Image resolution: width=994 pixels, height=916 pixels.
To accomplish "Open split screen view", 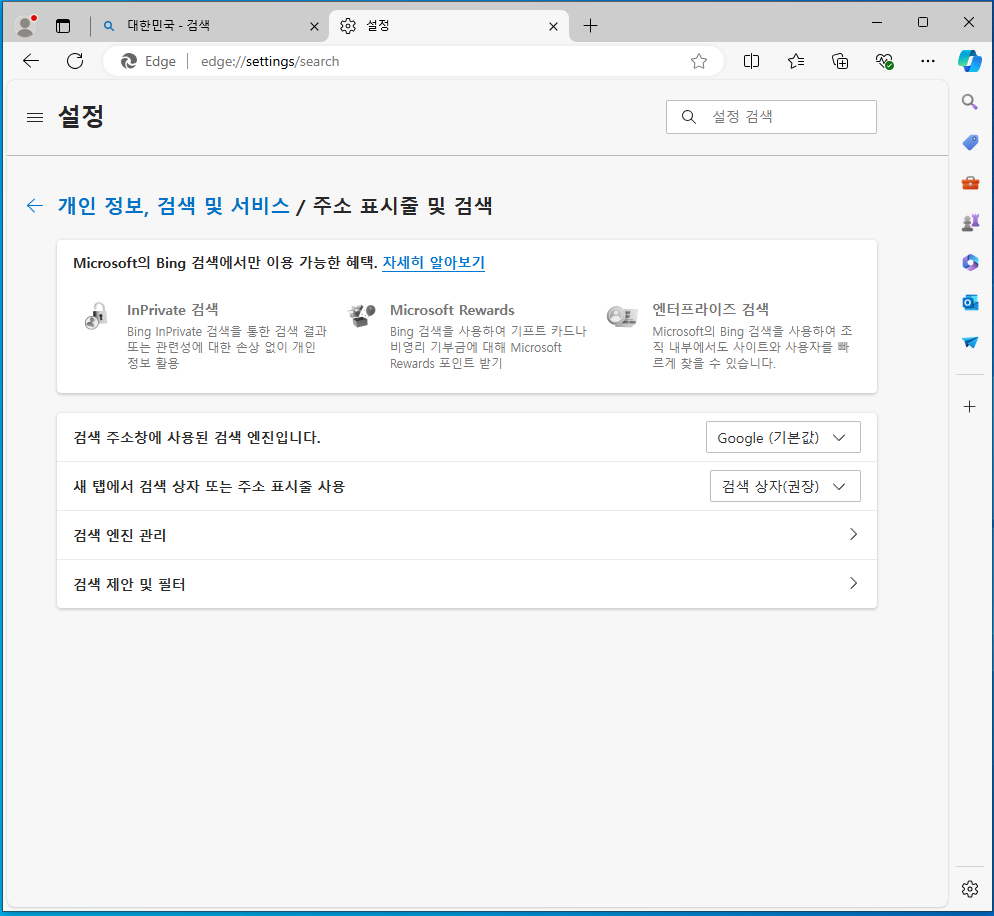I will (x=751, y=61).
